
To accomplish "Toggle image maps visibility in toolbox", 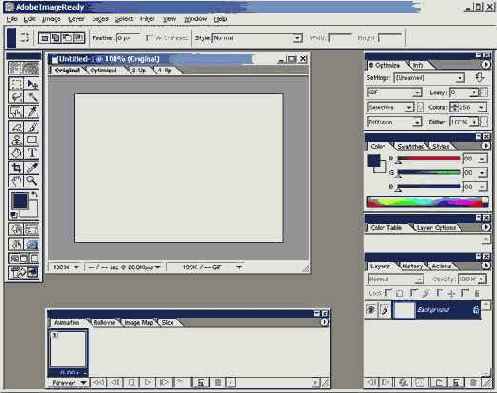I will tap(16, 230).
